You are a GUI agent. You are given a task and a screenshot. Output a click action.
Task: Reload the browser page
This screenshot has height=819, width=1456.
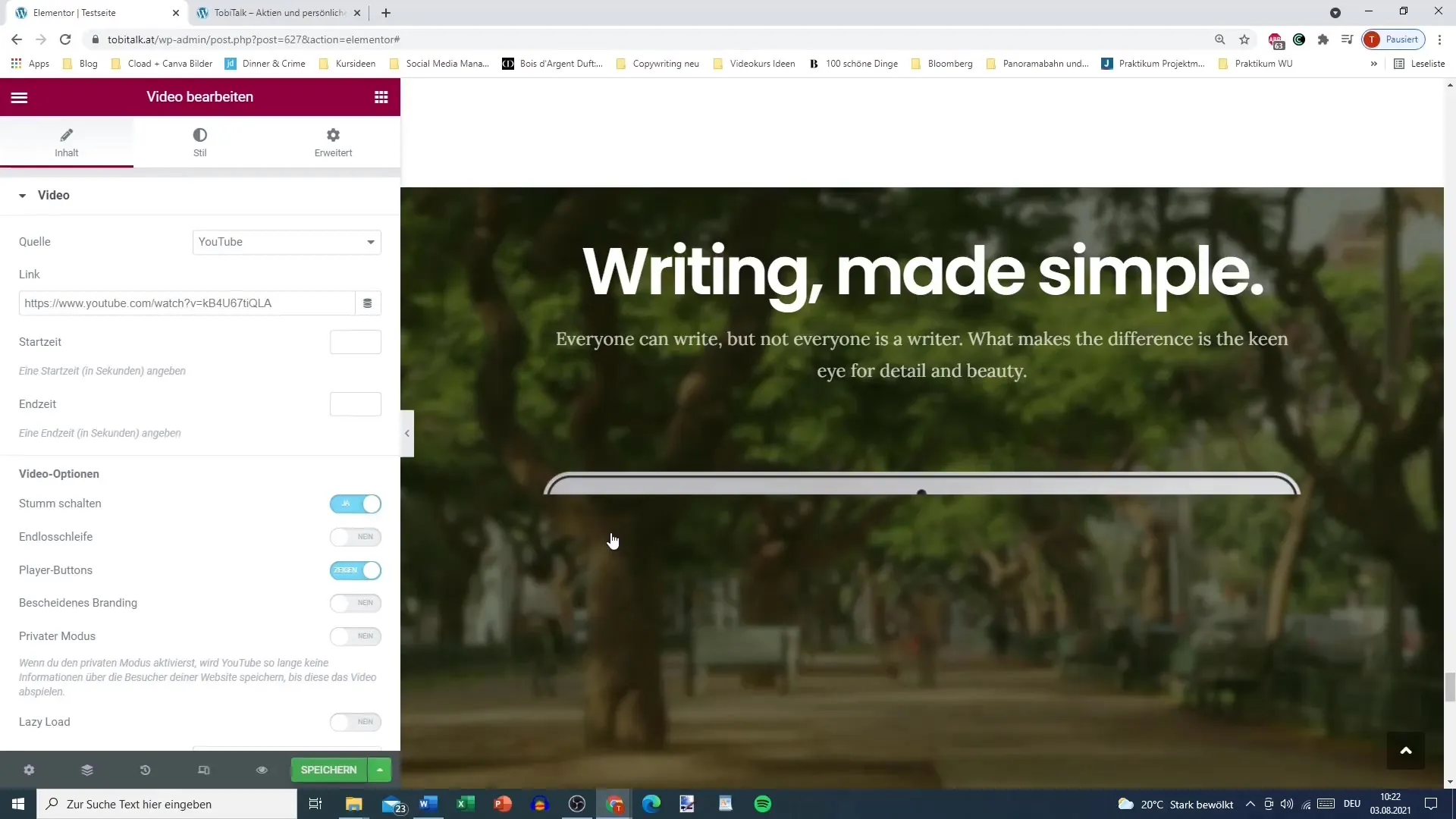tap(66, 39)
